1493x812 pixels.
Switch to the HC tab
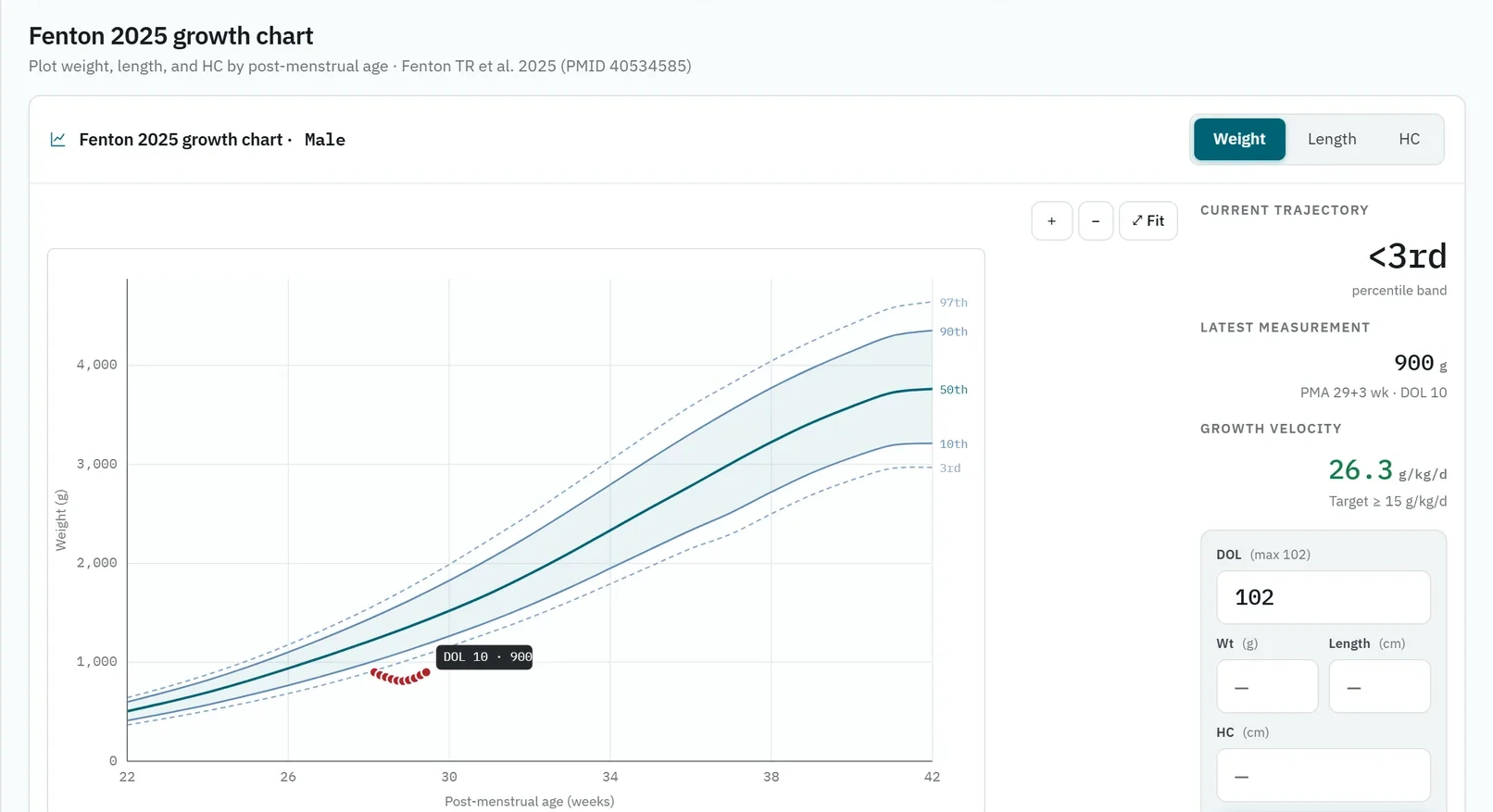click(x=1409, y=139)
